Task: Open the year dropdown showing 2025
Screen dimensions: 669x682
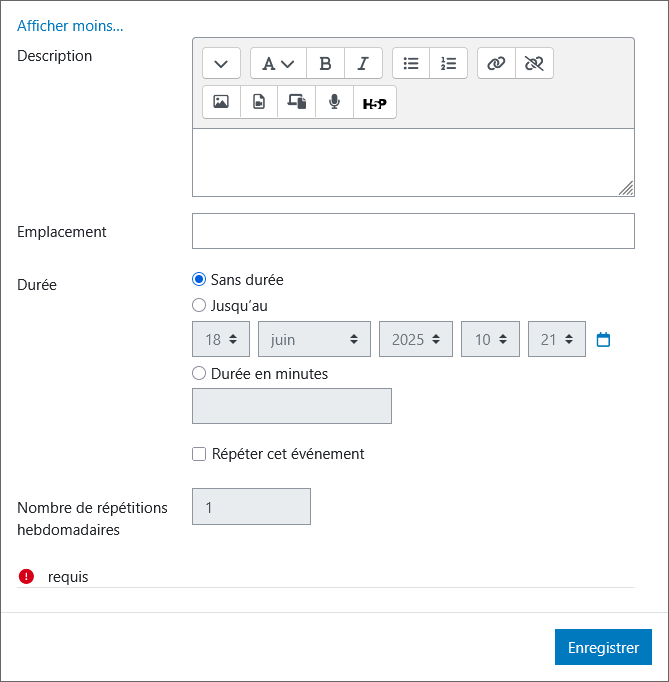Action: click(x=415, y=340)
